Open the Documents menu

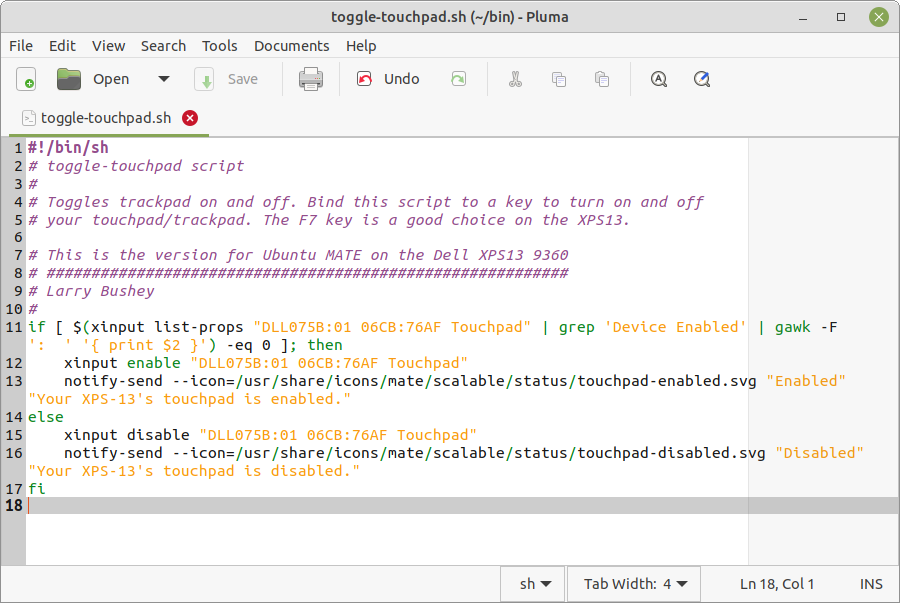291,45
